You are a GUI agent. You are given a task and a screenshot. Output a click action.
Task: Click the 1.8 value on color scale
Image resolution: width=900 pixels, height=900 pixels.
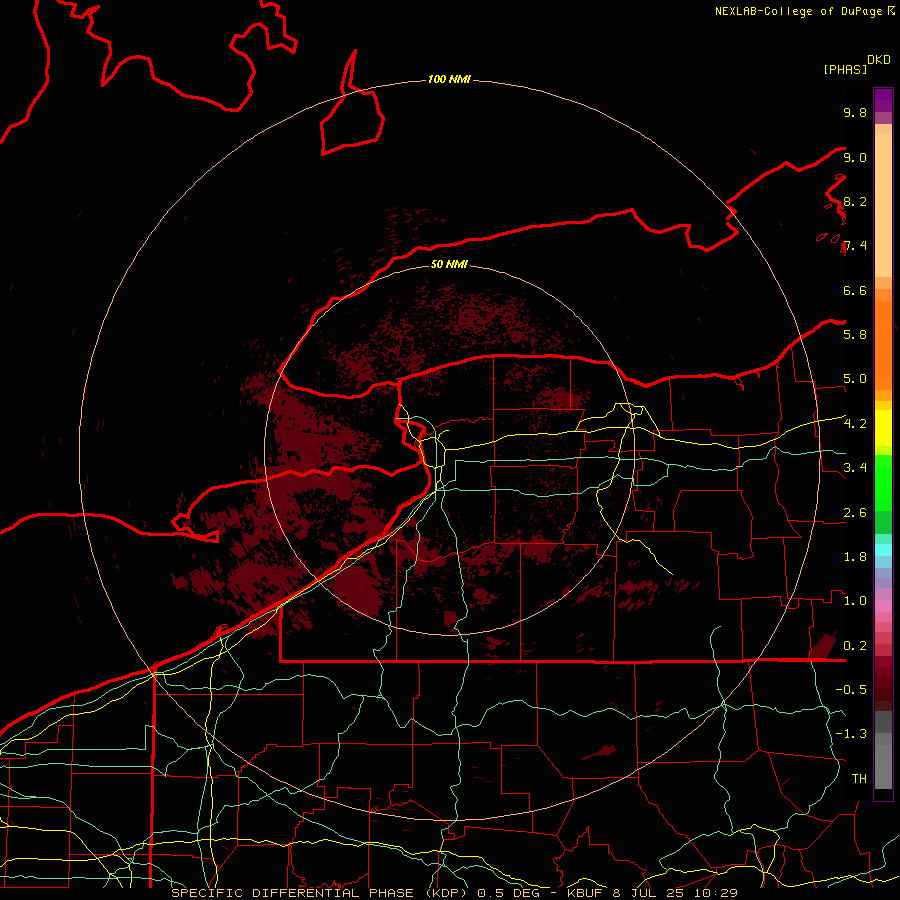coord(855,556)
